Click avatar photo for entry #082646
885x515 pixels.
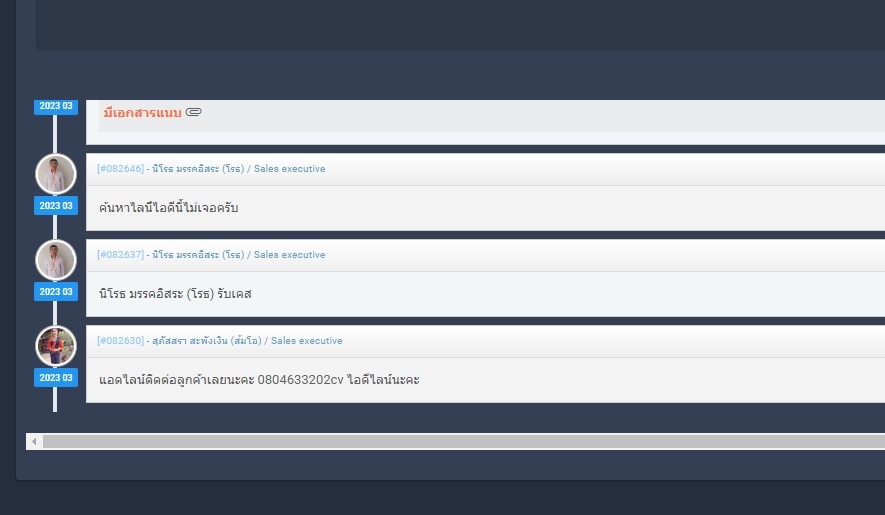(56, 174)
